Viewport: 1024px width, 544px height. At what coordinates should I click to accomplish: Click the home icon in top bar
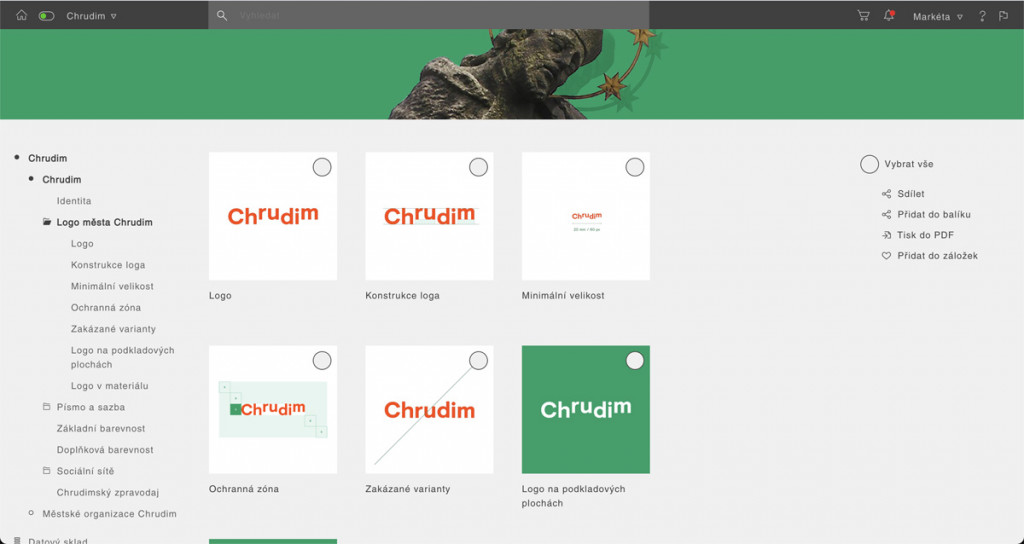click(x=21, y=16)
